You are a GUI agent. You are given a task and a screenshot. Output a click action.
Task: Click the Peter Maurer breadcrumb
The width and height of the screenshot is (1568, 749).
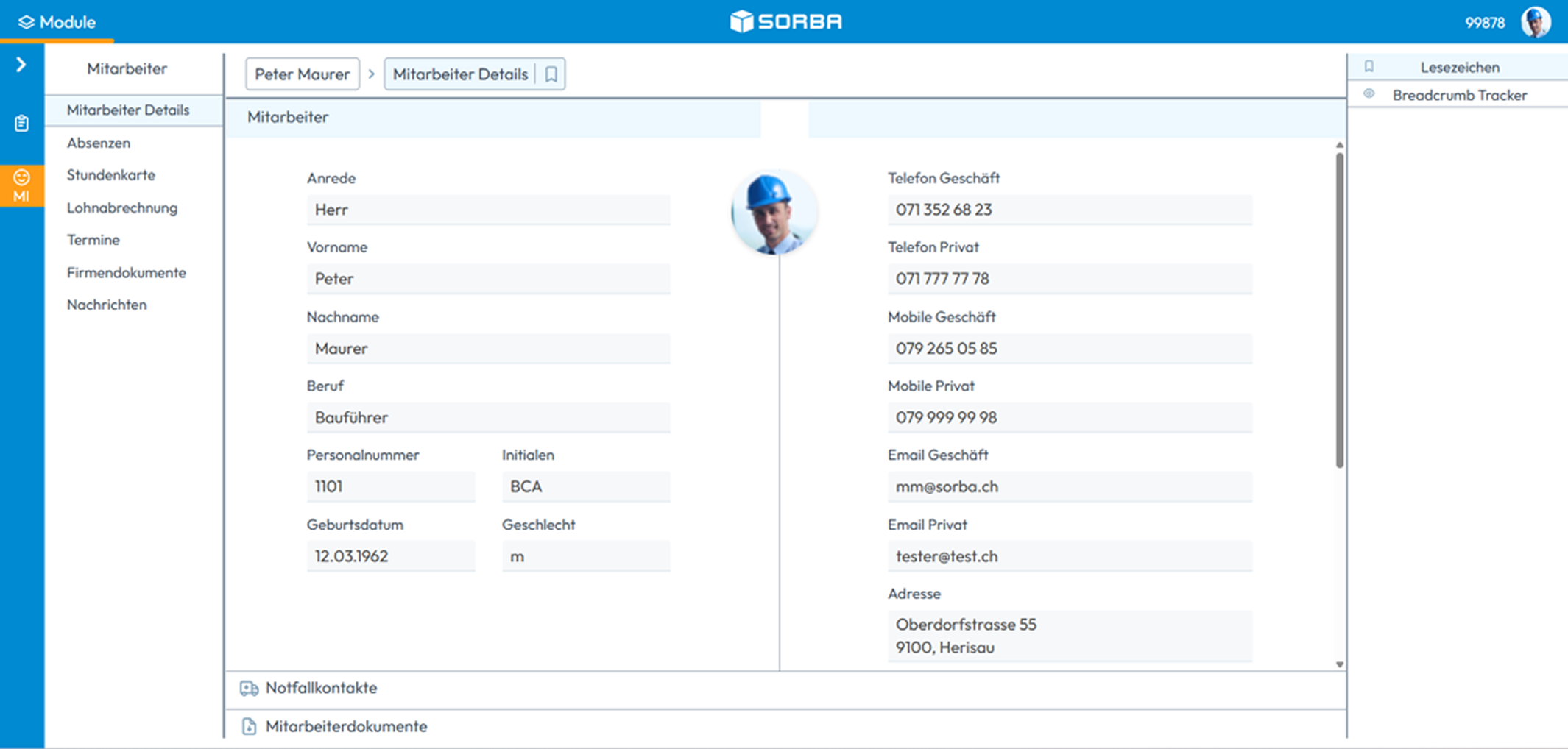coord(303,74)
